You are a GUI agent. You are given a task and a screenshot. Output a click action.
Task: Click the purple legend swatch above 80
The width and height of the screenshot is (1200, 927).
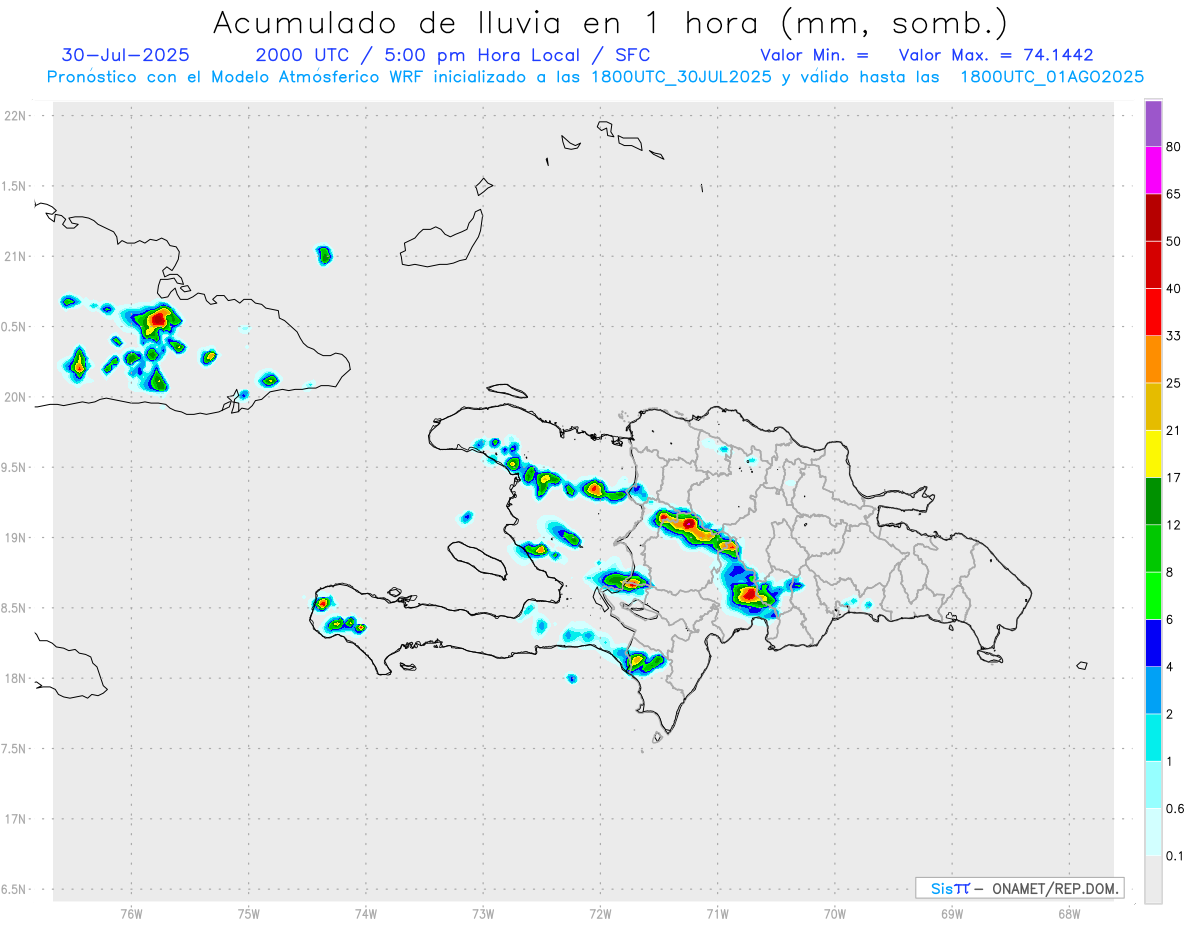[x=1153, y=124]
